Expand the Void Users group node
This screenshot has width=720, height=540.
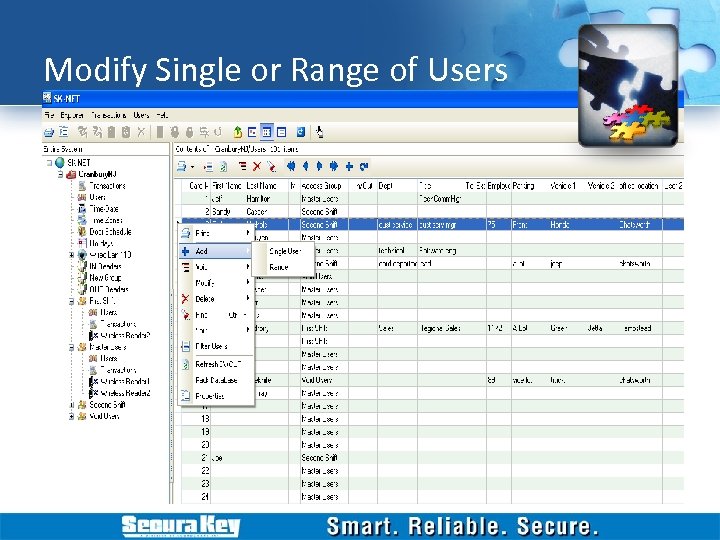coord(72,416)
